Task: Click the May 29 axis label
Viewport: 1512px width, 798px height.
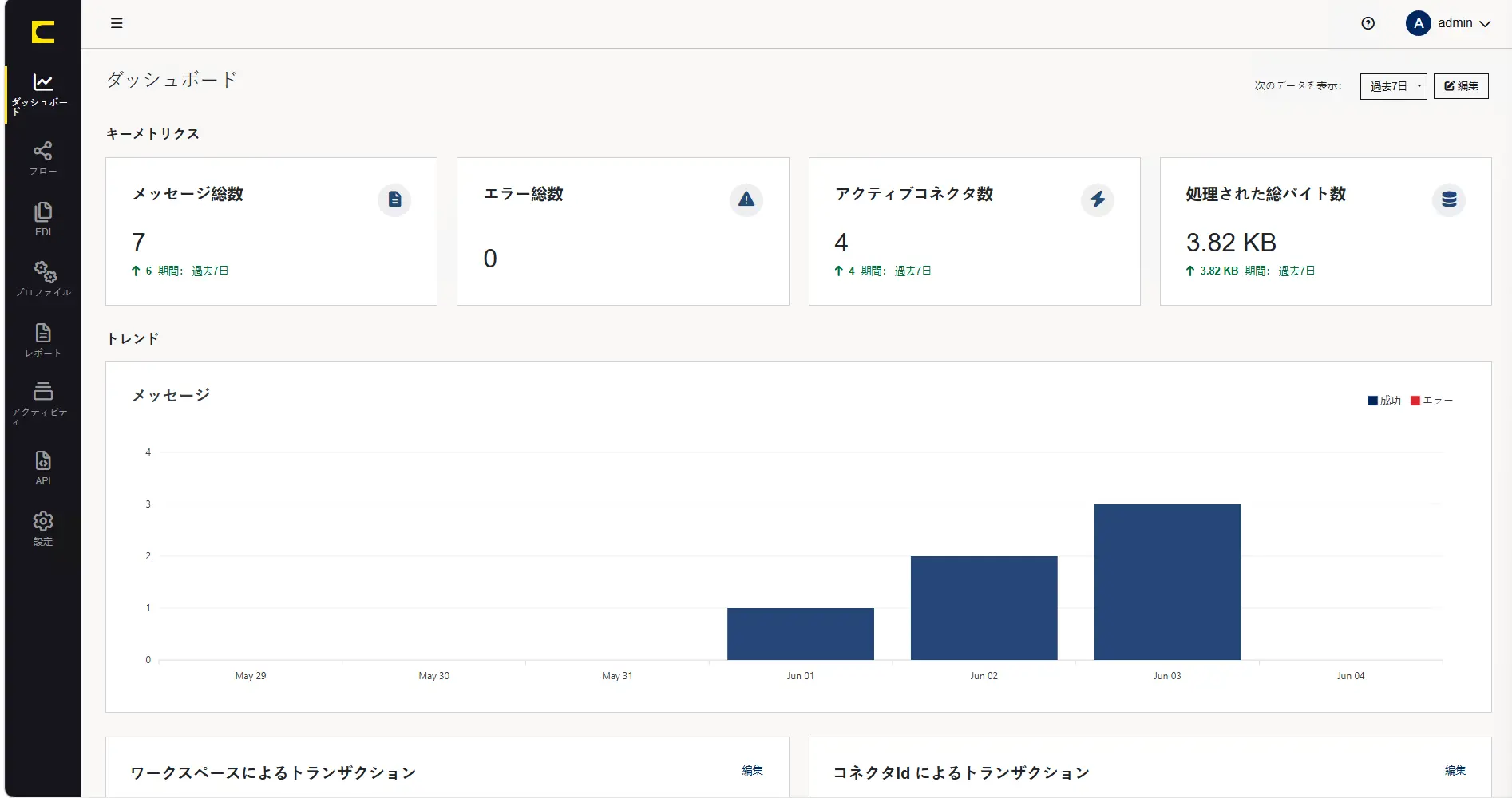Action: tap(251, 676)
